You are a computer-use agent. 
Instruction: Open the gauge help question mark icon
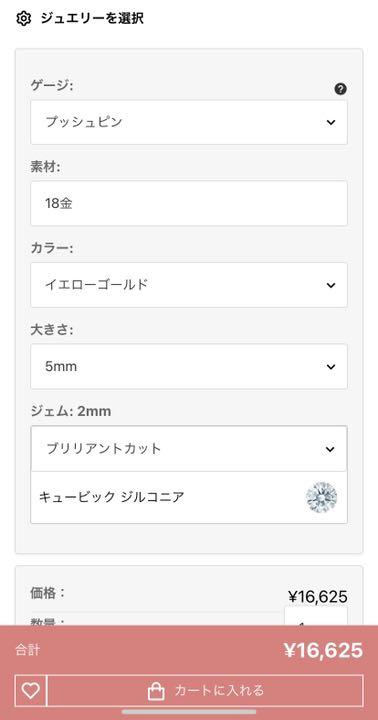point(340,89)
